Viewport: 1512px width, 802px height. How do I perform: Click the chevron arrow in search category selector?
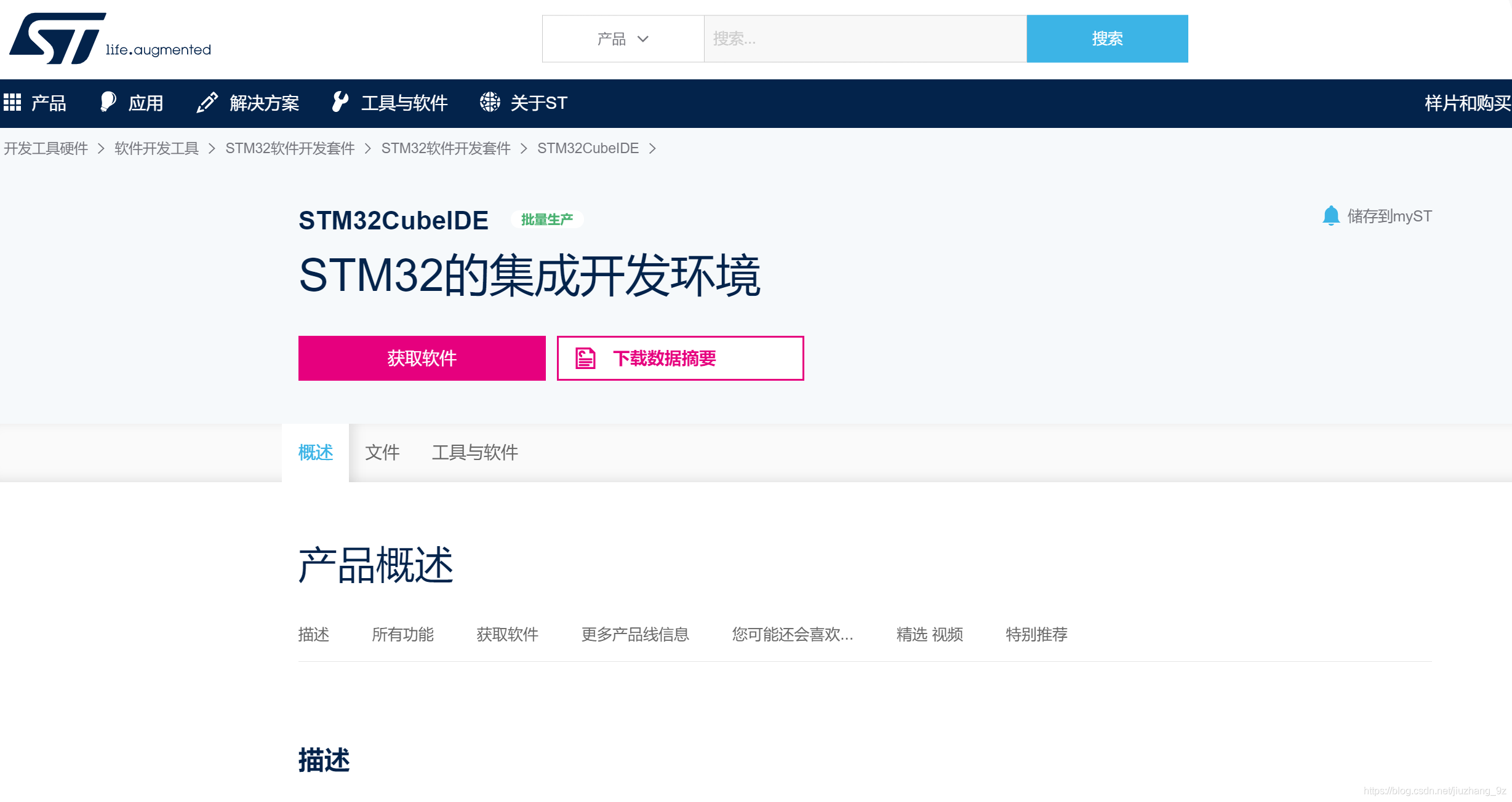(x=643, y=39)
